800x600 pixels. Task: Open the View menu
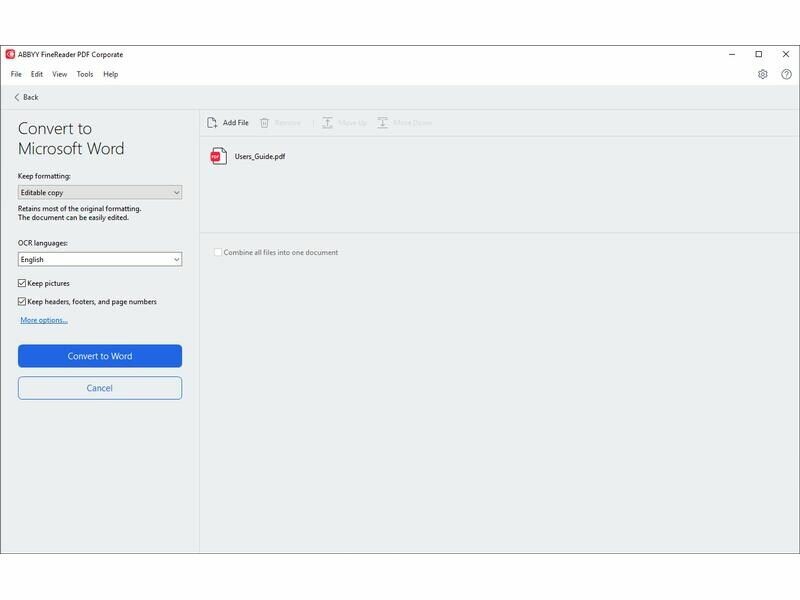60,74
